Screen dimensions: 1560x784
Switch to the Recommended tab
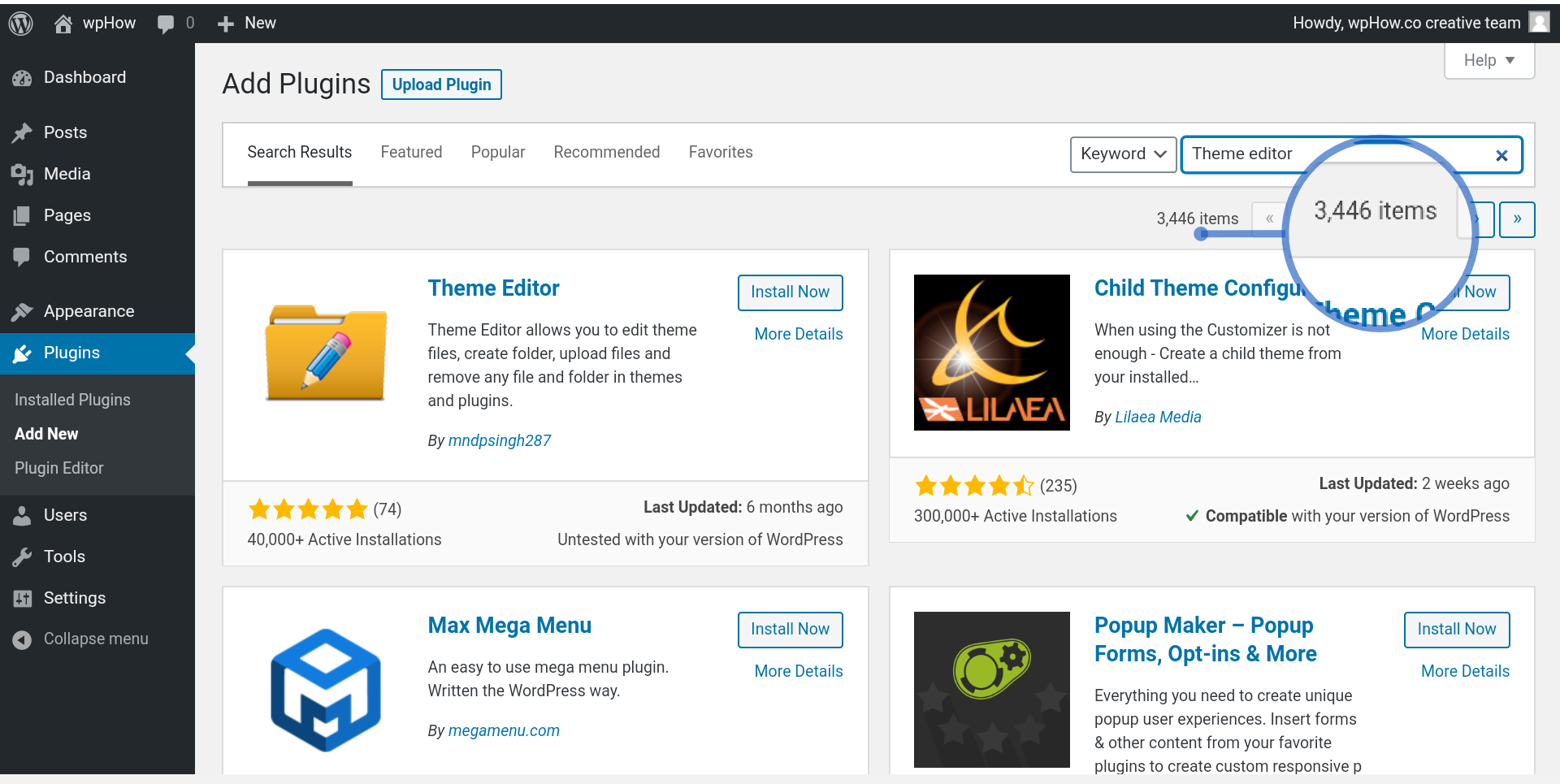(607, 153)
